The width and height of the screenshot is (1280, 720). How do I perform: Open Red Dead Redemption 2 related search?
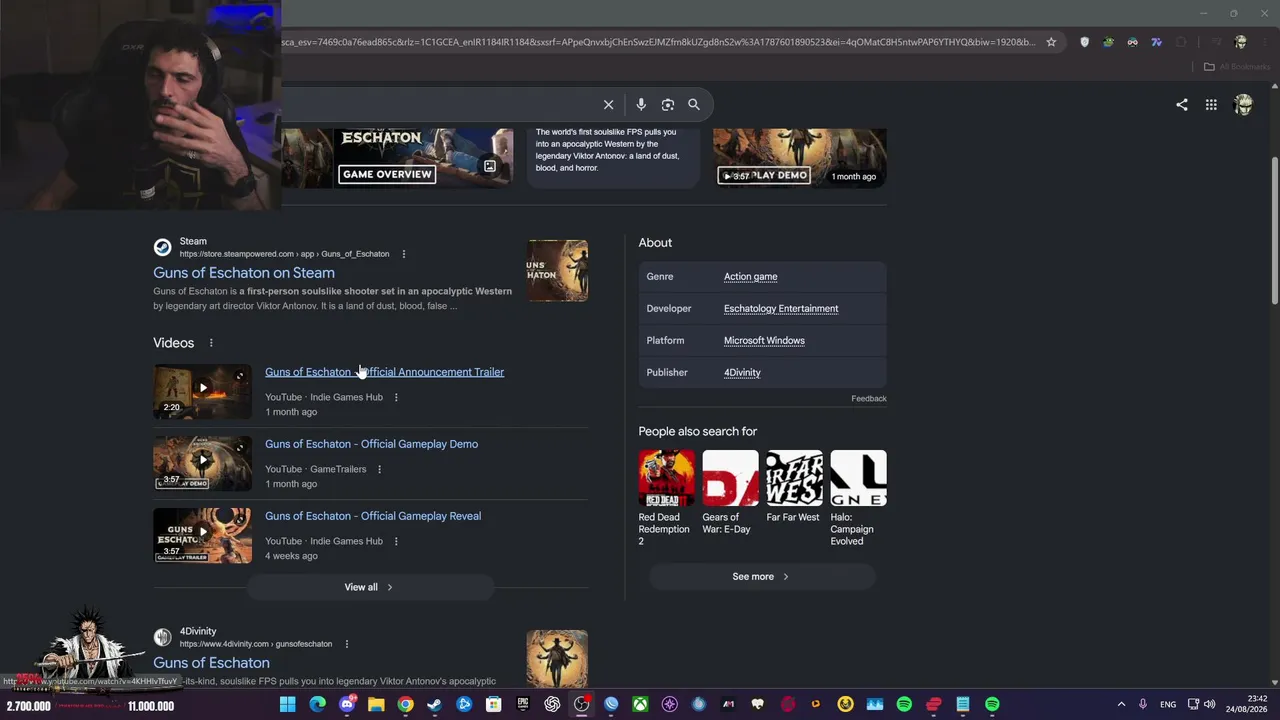pyautogui.click(x=666, y=498)
